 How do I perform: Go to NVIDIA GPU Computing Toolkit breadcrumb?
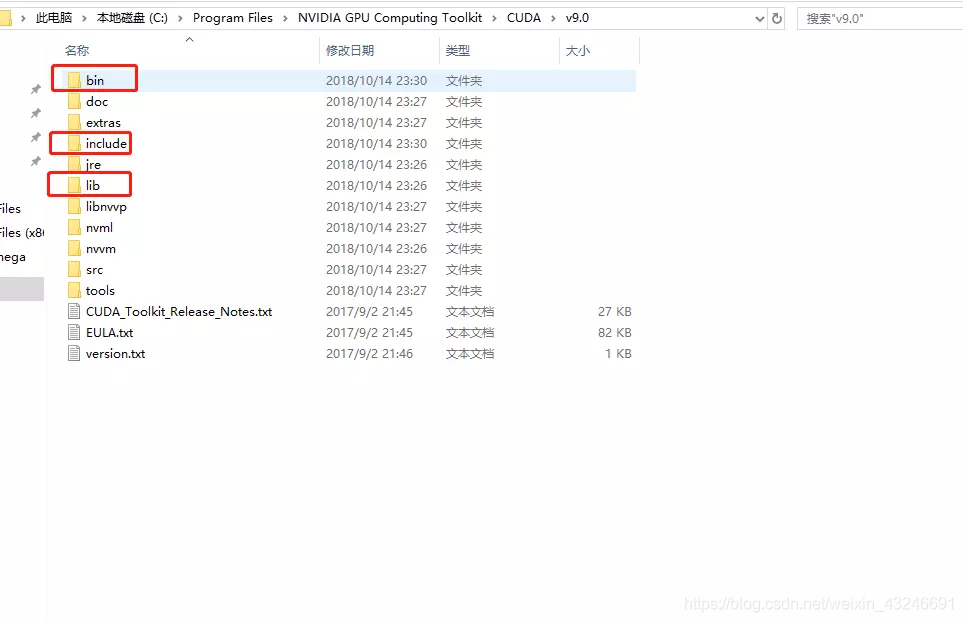click(390, 18)
